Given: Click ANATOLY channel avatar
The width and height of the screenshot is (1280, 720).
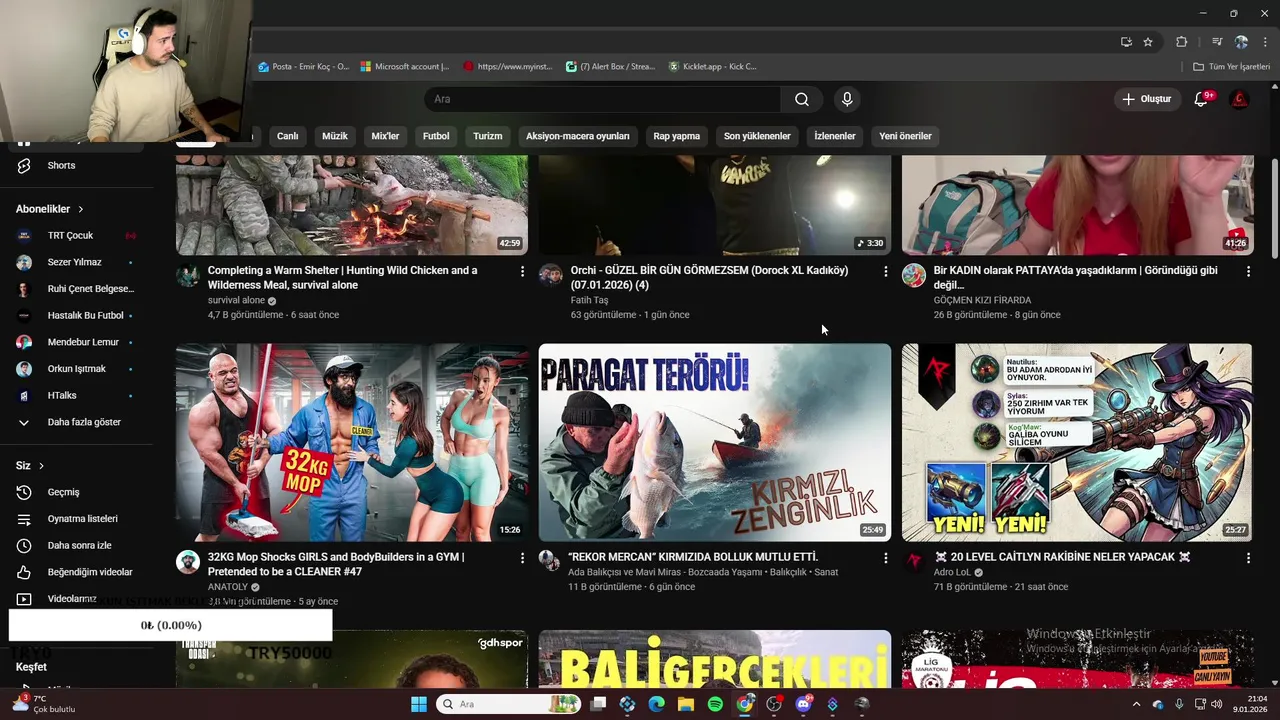Looking at the screenshot, I should (188, 562).
